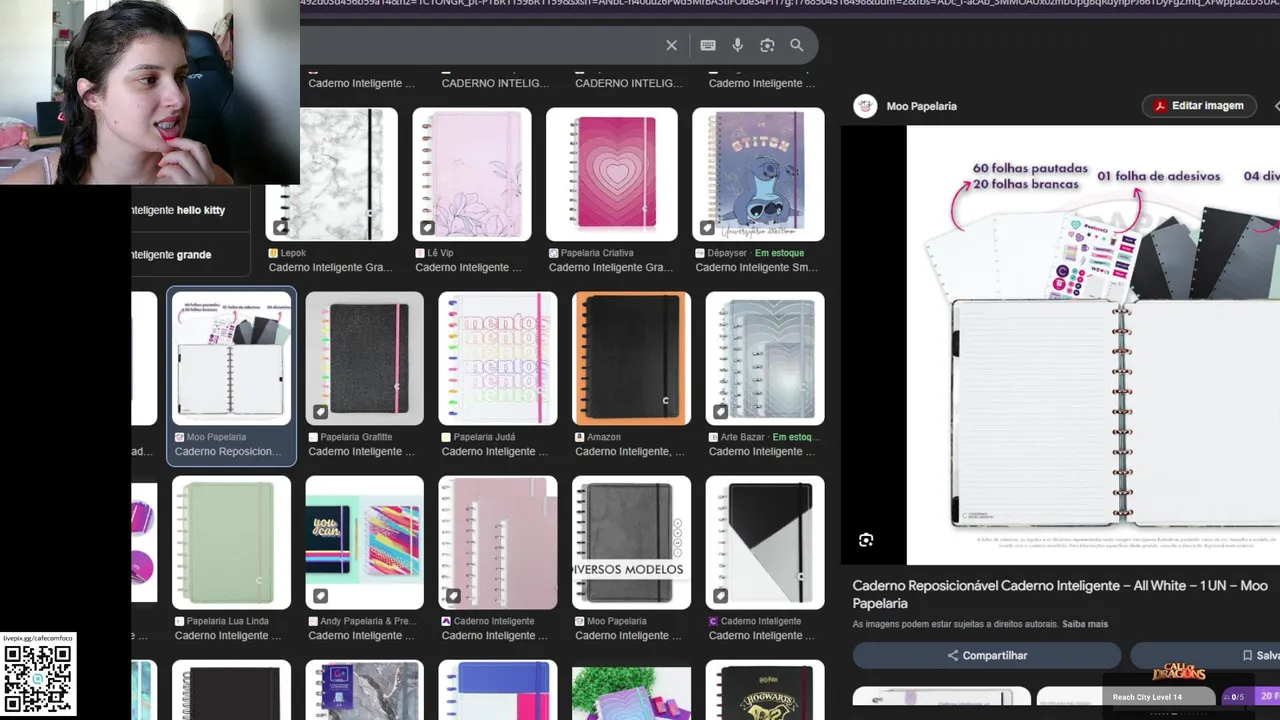
Task: Open the Saiba mais copyright link
Action: coord(1085,624)
